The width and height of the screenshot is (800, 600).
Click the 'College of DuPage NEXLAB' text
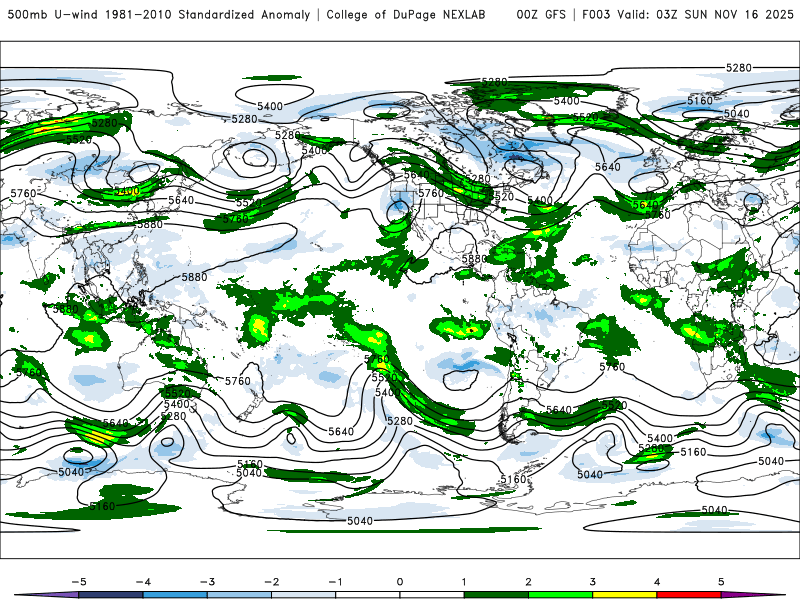point(406,14)
